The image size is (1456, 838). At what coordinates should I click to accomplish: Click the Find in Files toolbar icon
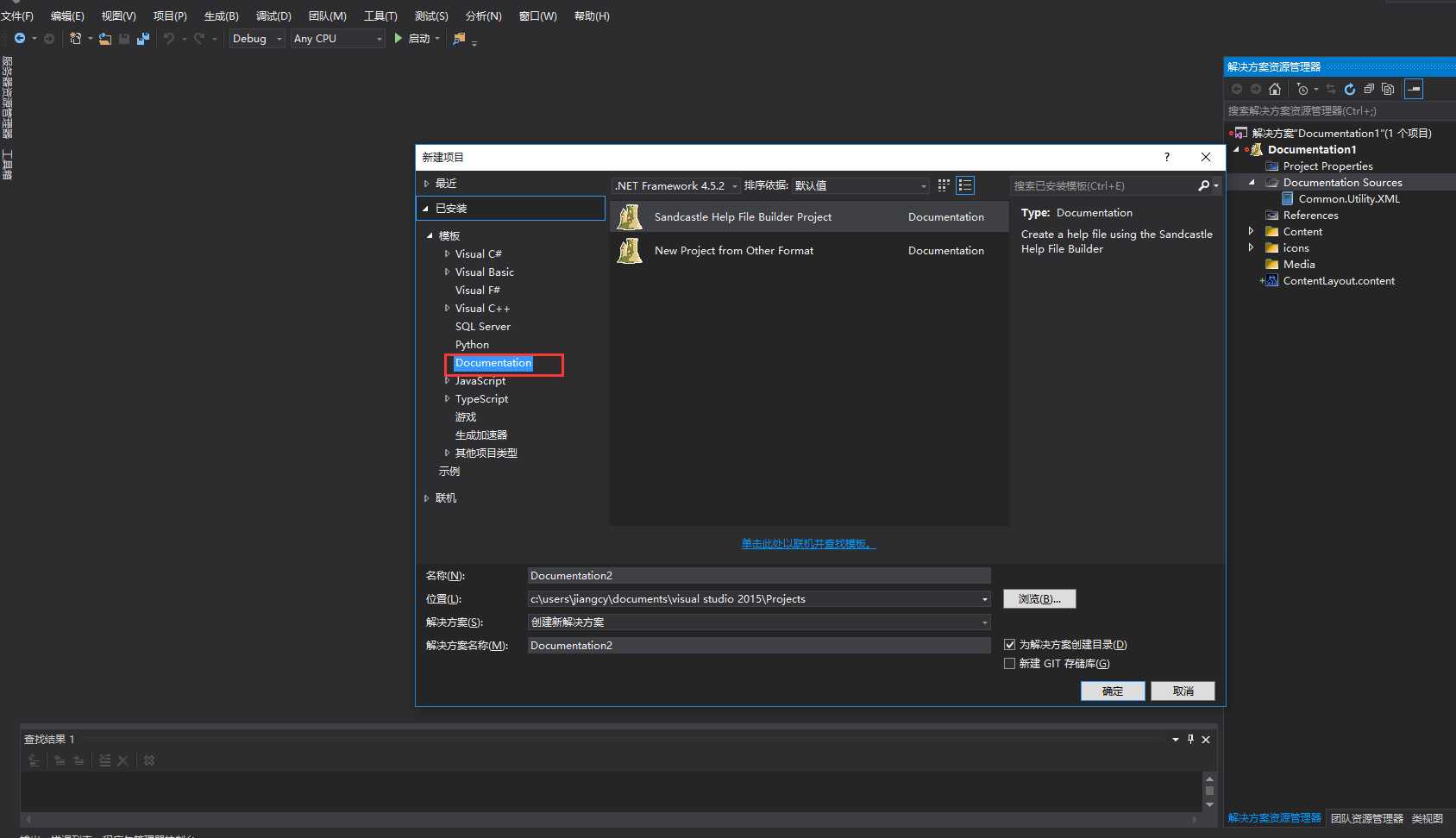point(459,38)
